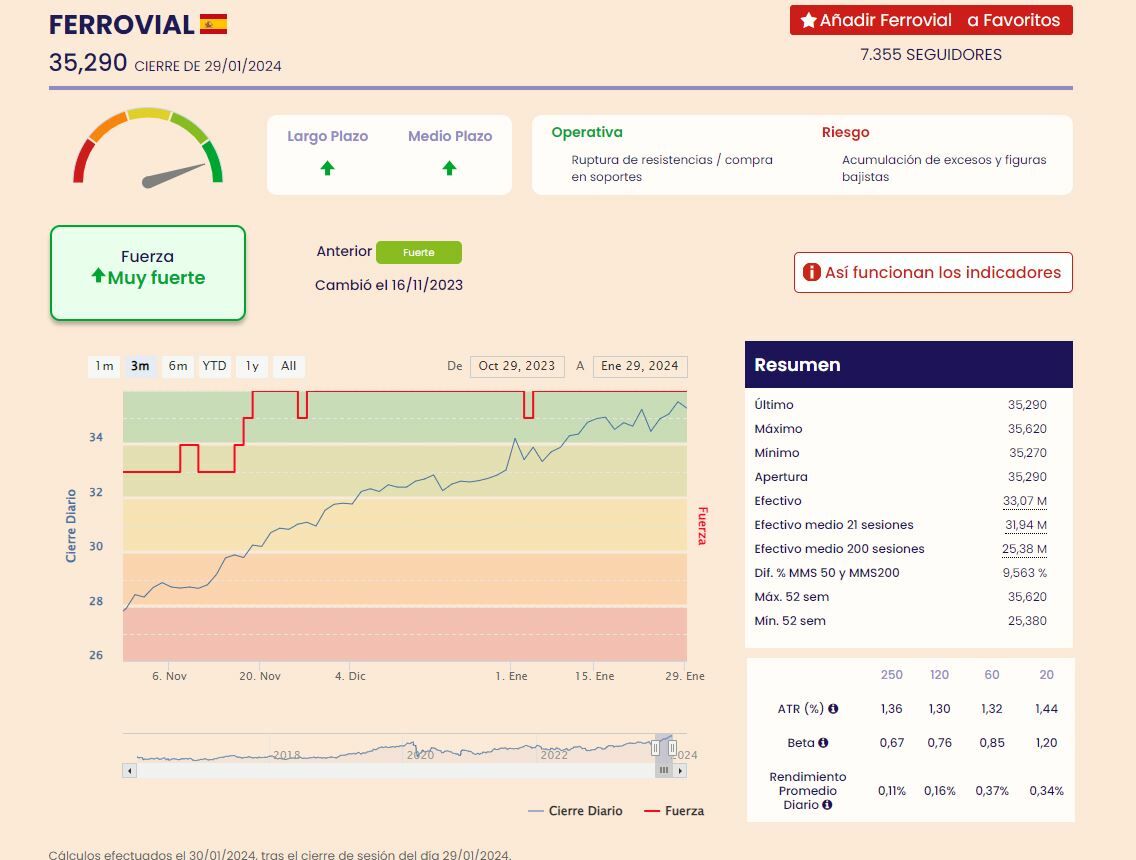Click the left navigator range handle

point(656,748)
